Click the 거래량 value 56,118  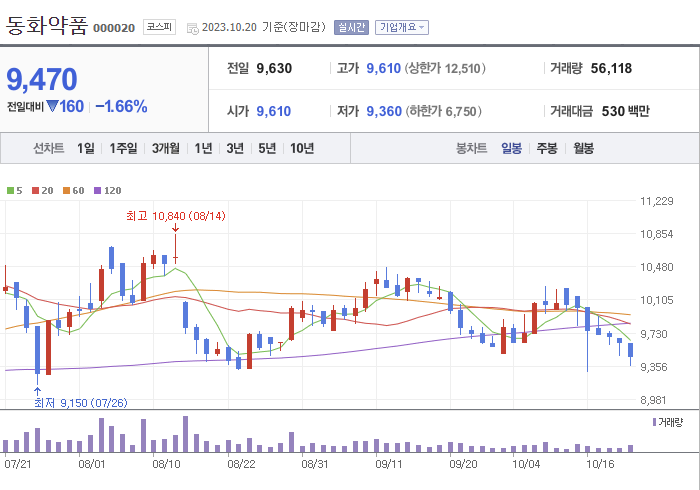[611, 68]
